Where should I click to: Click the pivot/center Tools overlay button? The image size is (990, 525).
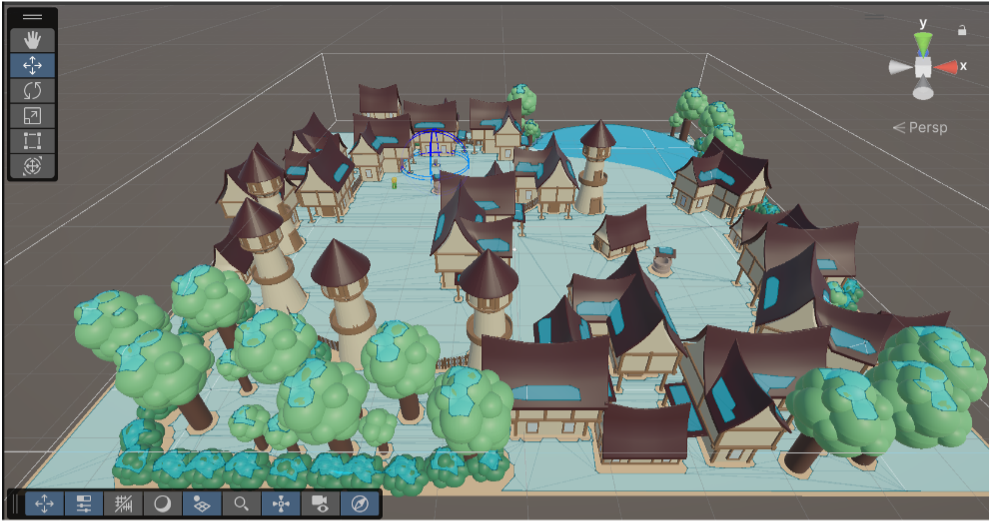click(x=280, y=504)
